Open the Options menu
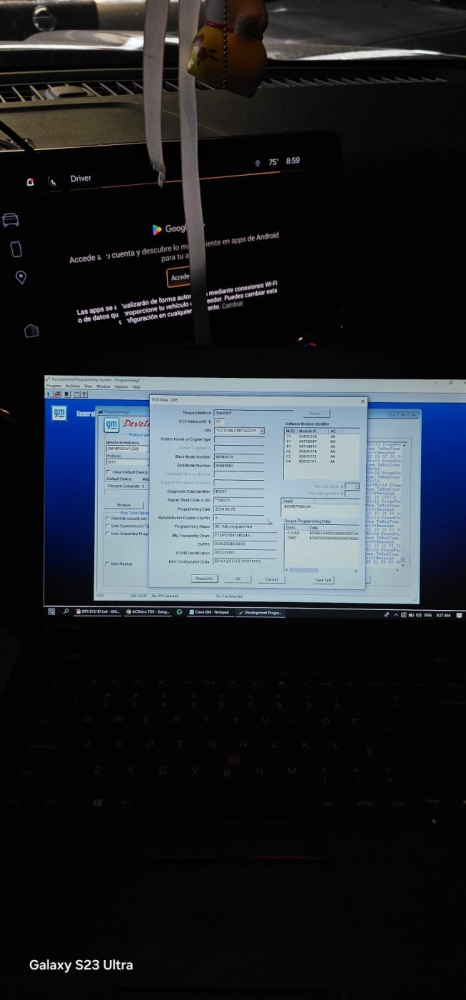The width and height of the screenshot is (466, 1000). click(121, 386)
